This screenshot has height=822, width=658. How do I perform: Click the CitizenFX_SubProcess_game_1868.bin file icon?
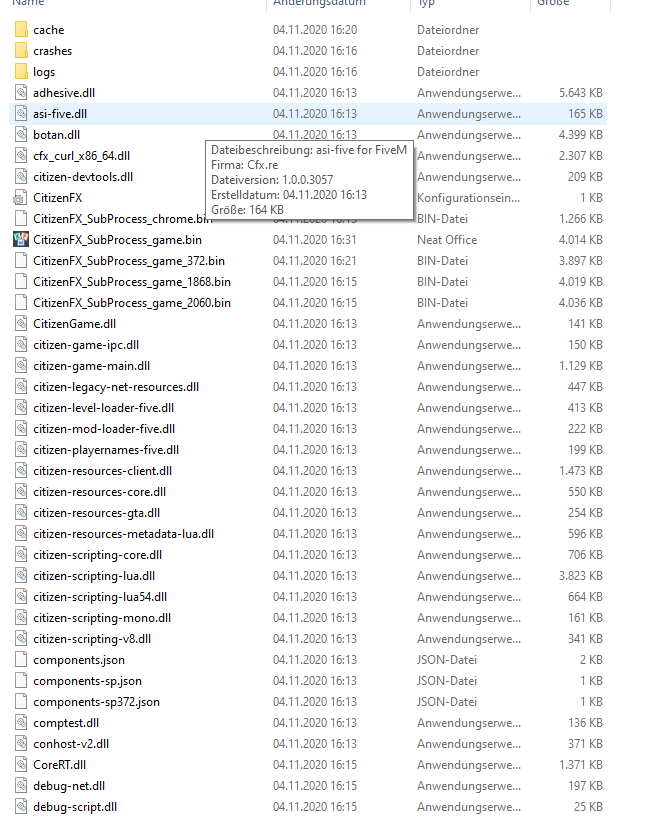[x=21, y=282]
